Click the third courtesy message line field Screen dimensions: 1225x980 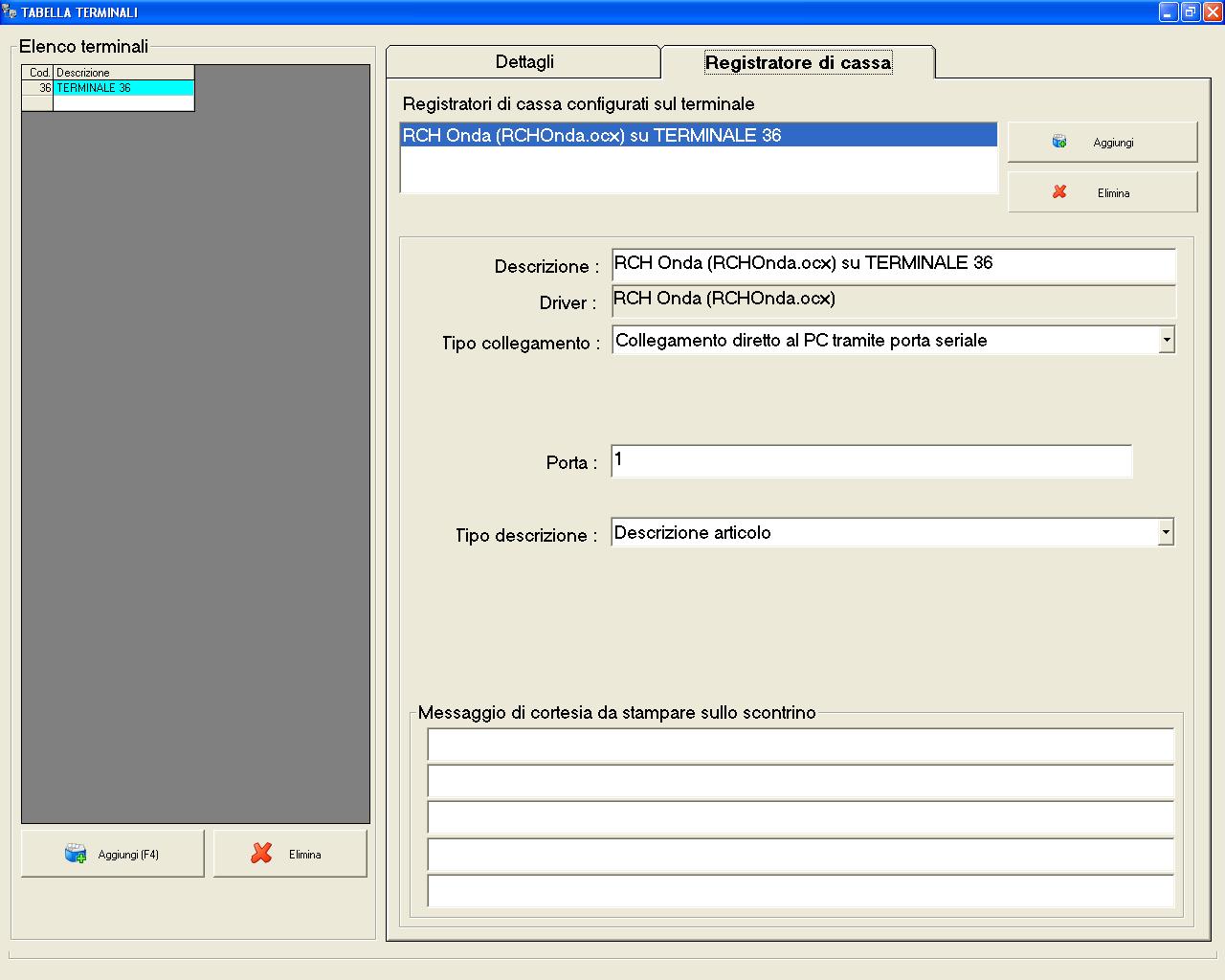[x=800, y=818]
